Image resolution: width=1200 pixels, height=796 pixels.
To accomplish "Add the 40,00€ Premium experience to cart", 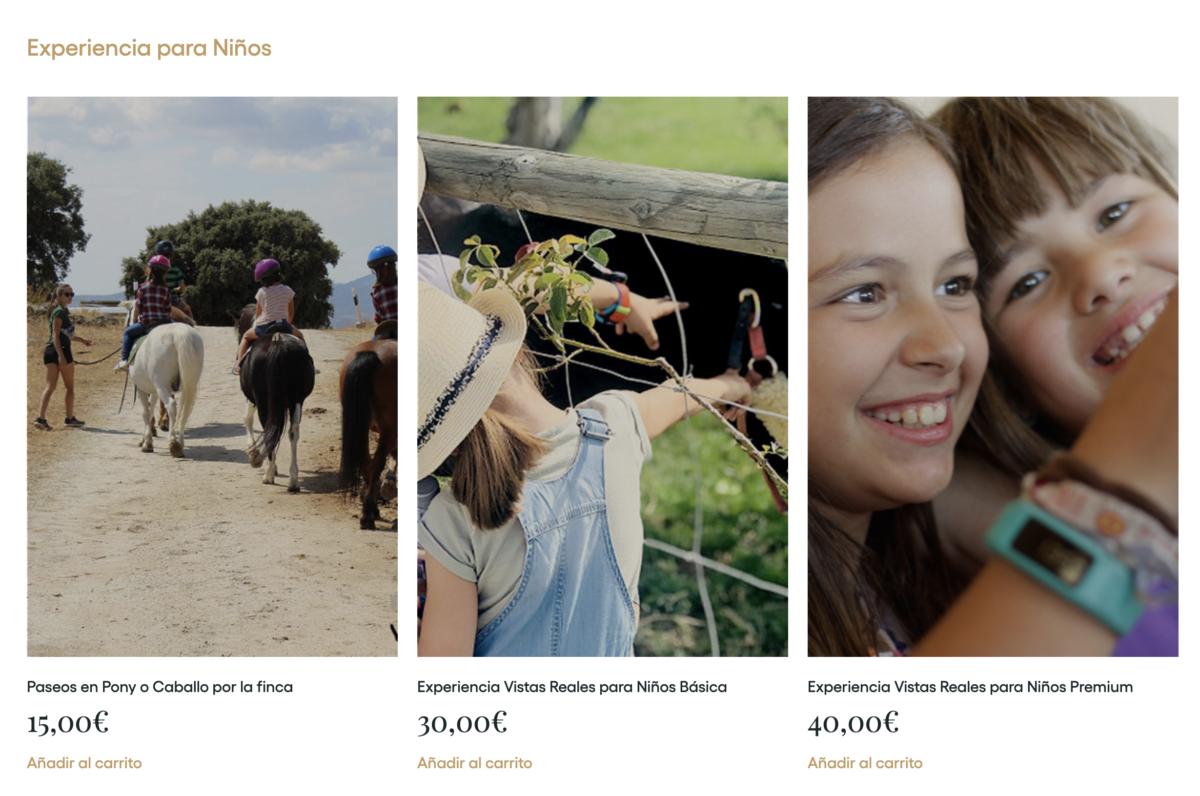I will (x=865, y=763).
